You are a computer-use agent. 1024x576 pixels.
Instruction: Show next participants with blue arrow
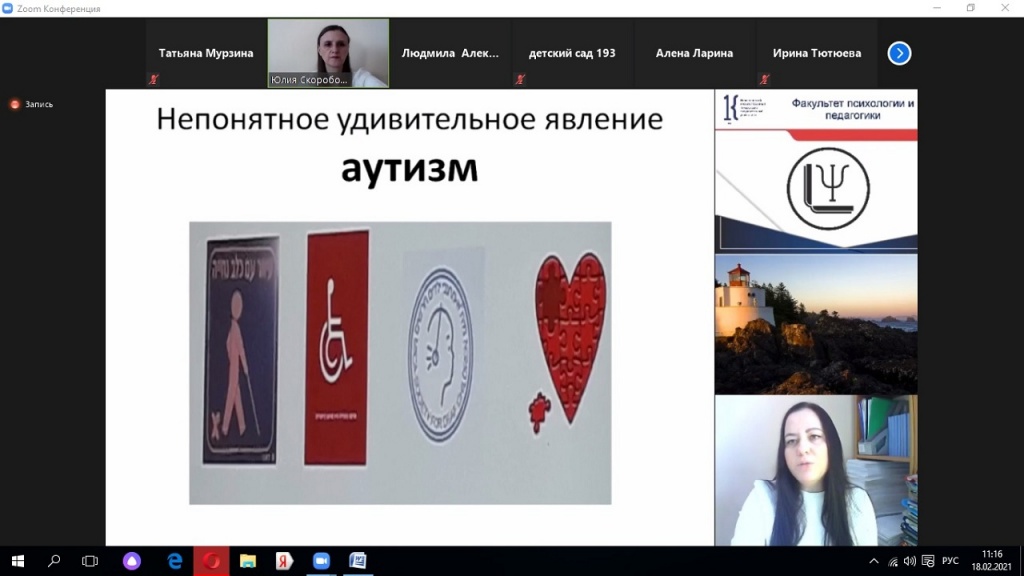click(x=899, y=53)
